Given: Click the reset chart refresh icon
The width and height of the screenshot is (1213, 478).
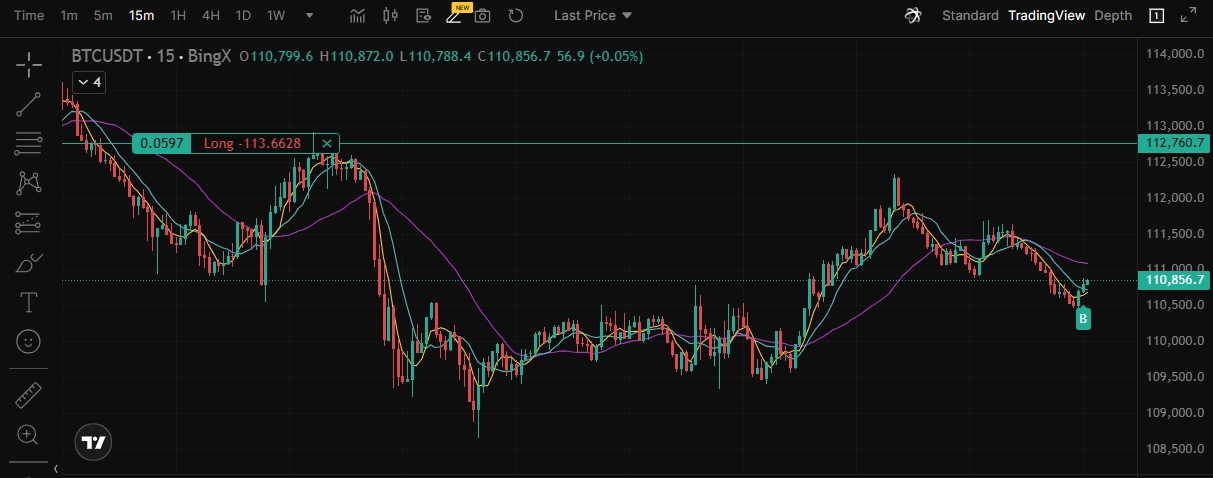Looking at the screenshot, I should point(516,15).
